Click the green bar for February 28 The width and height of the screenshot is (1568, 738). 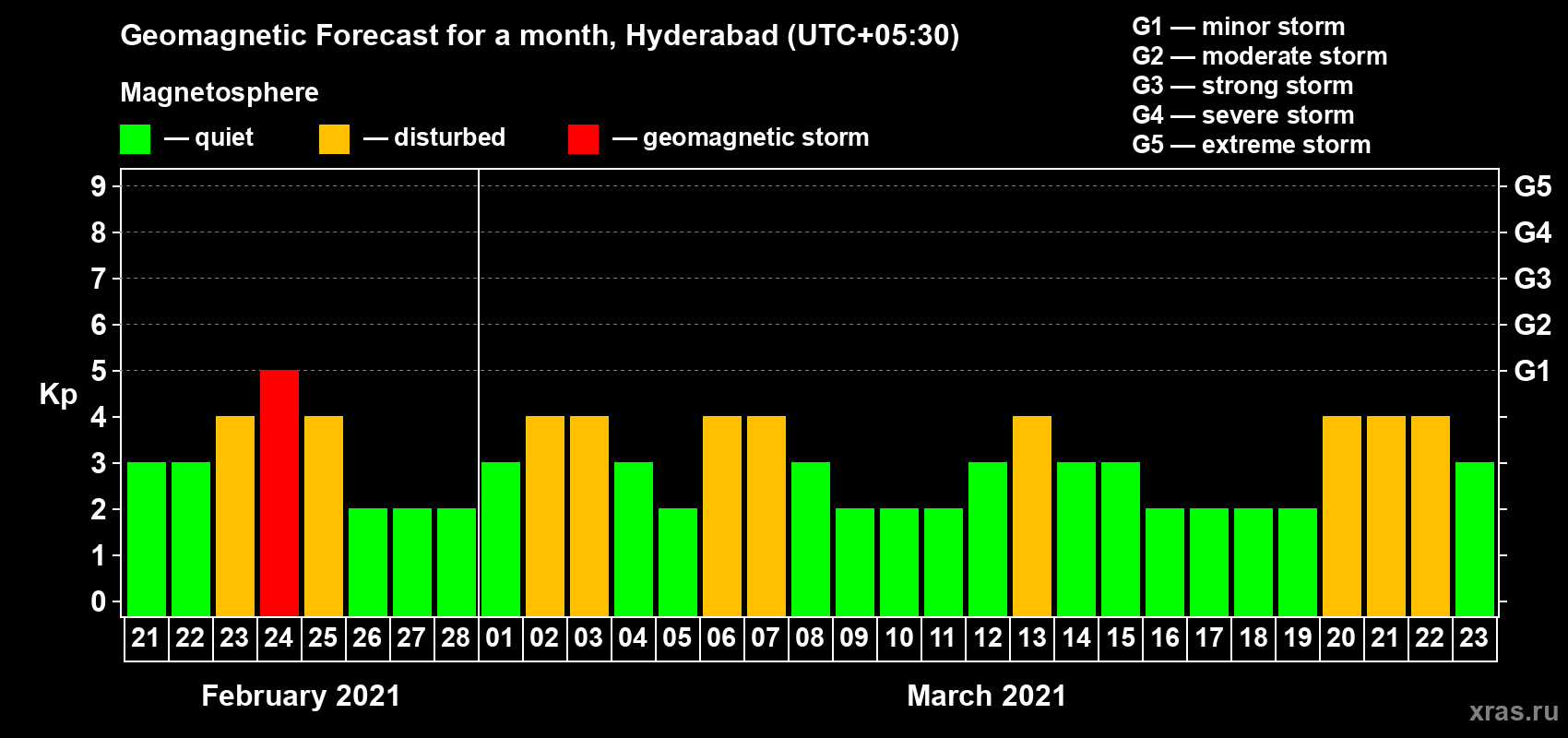pyautogui.click(x=457, y=563)
